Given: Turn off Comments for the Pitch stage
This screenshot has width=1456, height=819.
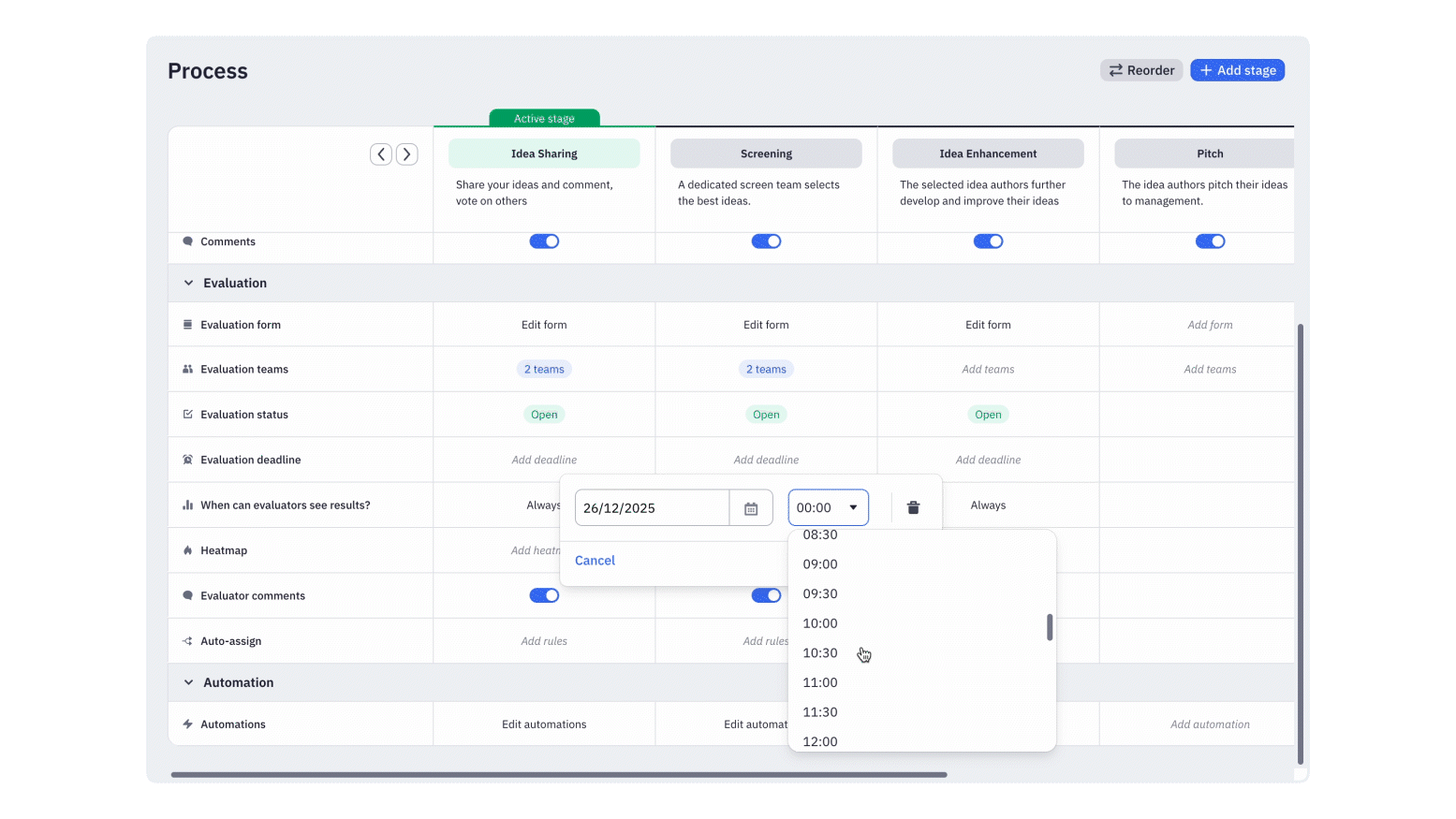Looking at the screenshot, I should tap(1210, 241).
